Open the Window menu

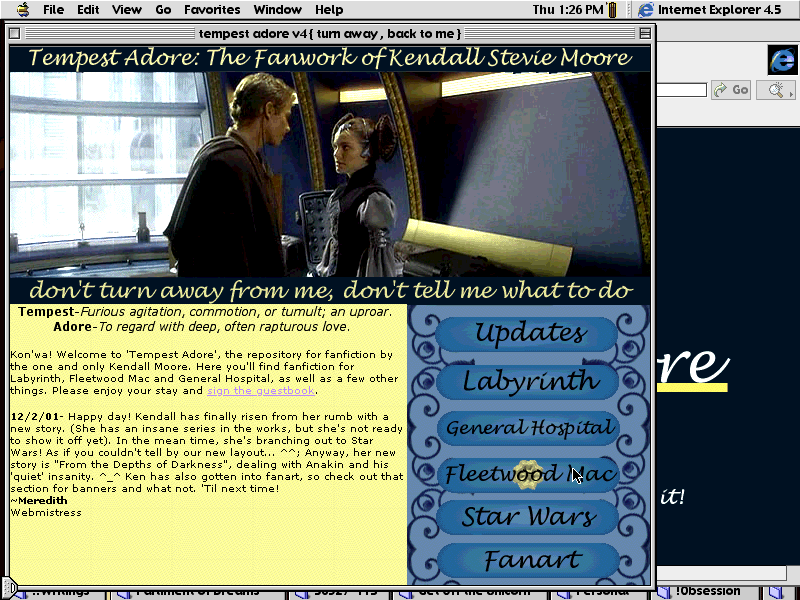tap(278, 10)
